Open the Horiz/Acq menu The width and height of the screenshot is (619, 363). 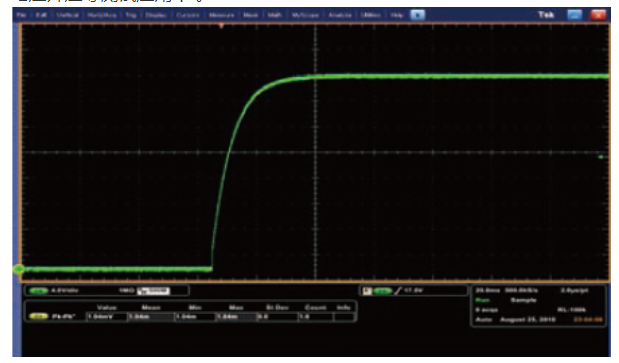[x=102, y=15]
